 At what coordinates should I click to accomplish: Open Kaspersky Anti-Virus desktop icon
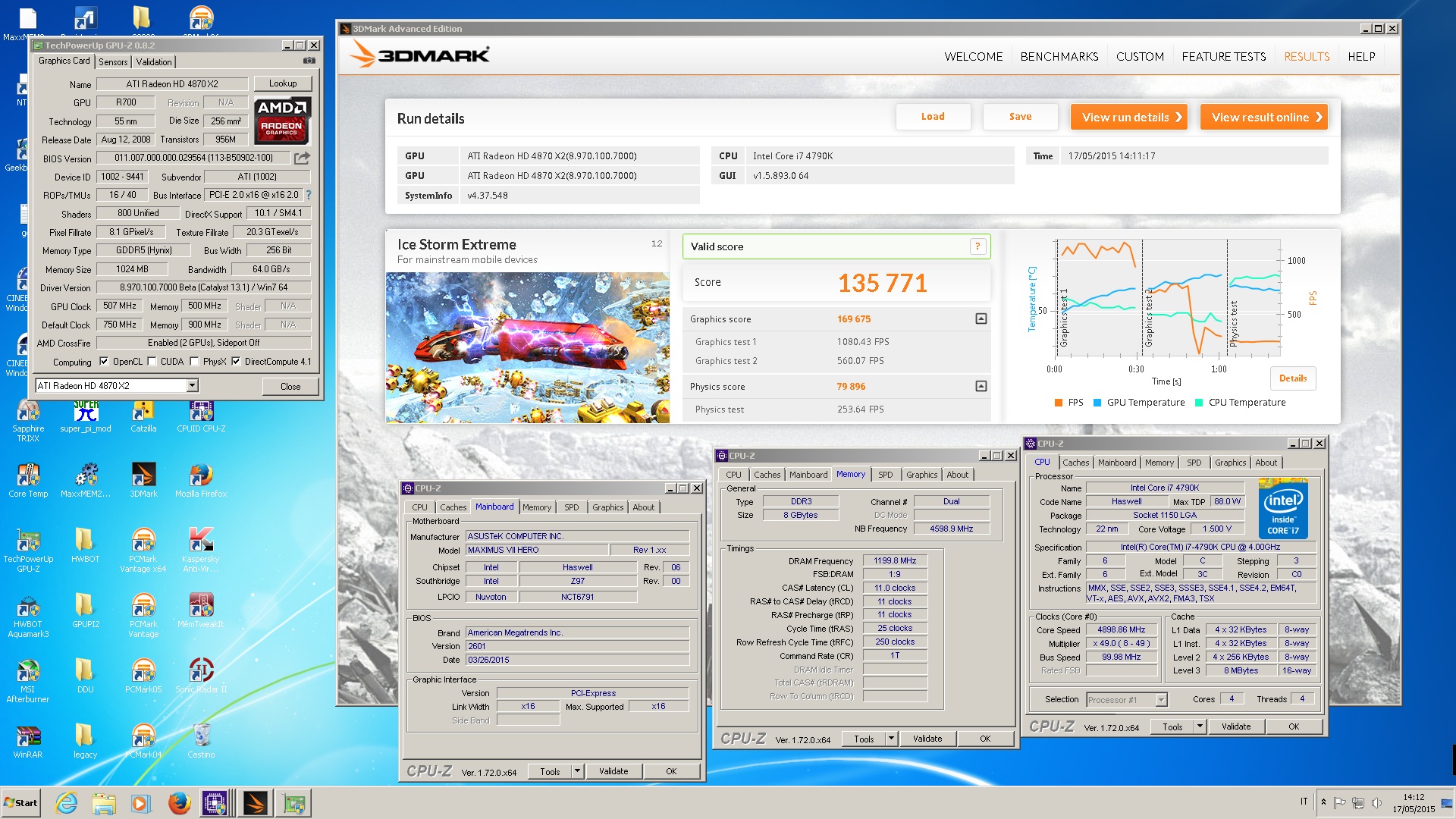click(201, 551)
